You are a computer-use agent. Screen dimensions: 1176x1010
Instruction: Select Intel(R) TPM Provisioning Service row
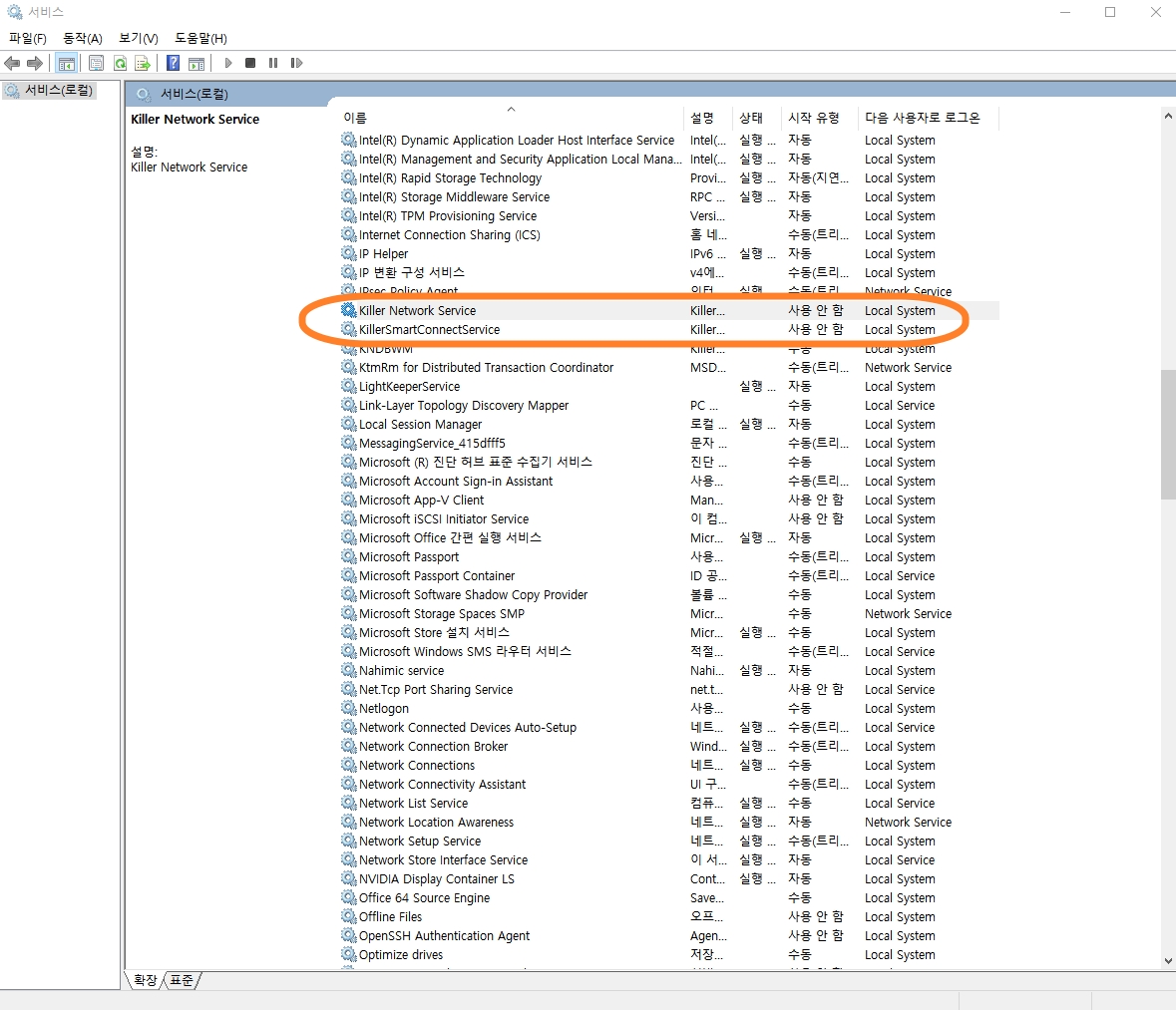click(x=669, y=216)
